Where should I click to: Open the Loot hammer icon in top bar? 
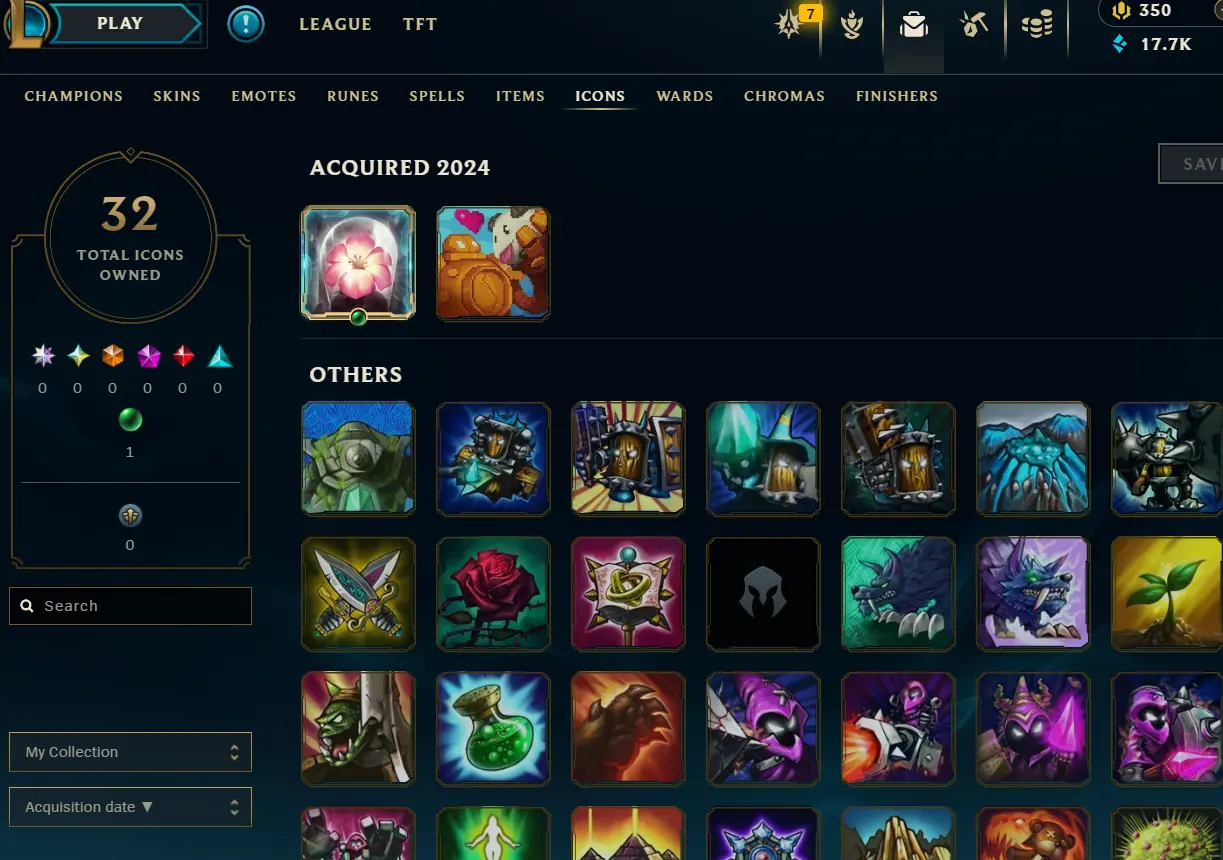coord(974,24)
